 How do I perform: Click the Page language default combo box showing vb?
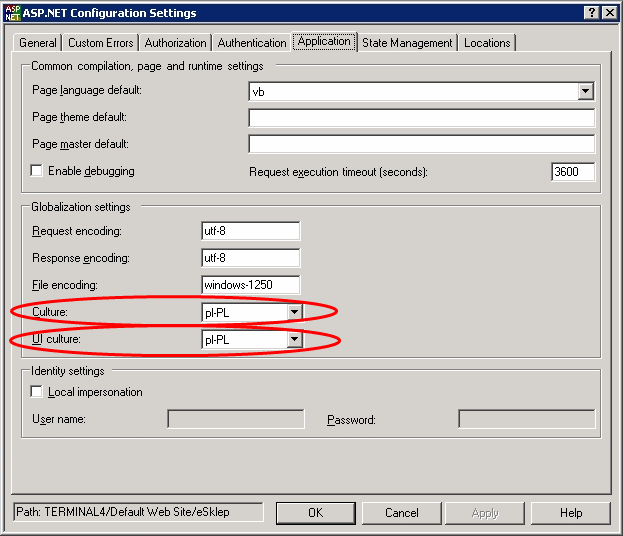click(421, 91)
